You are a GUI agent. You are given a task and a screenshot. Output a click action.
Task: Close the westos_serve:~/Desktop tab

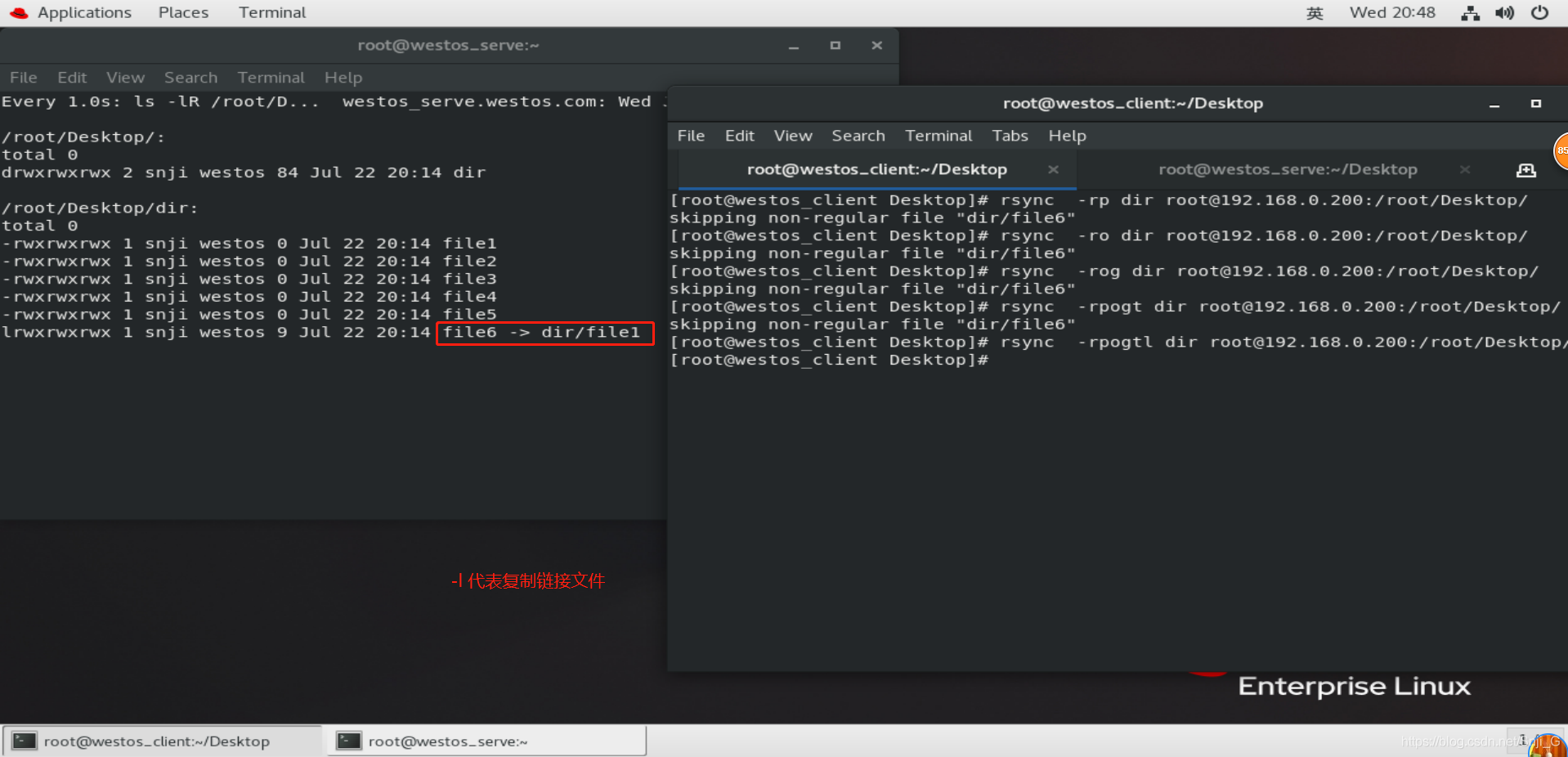[x=1465, y=169]
